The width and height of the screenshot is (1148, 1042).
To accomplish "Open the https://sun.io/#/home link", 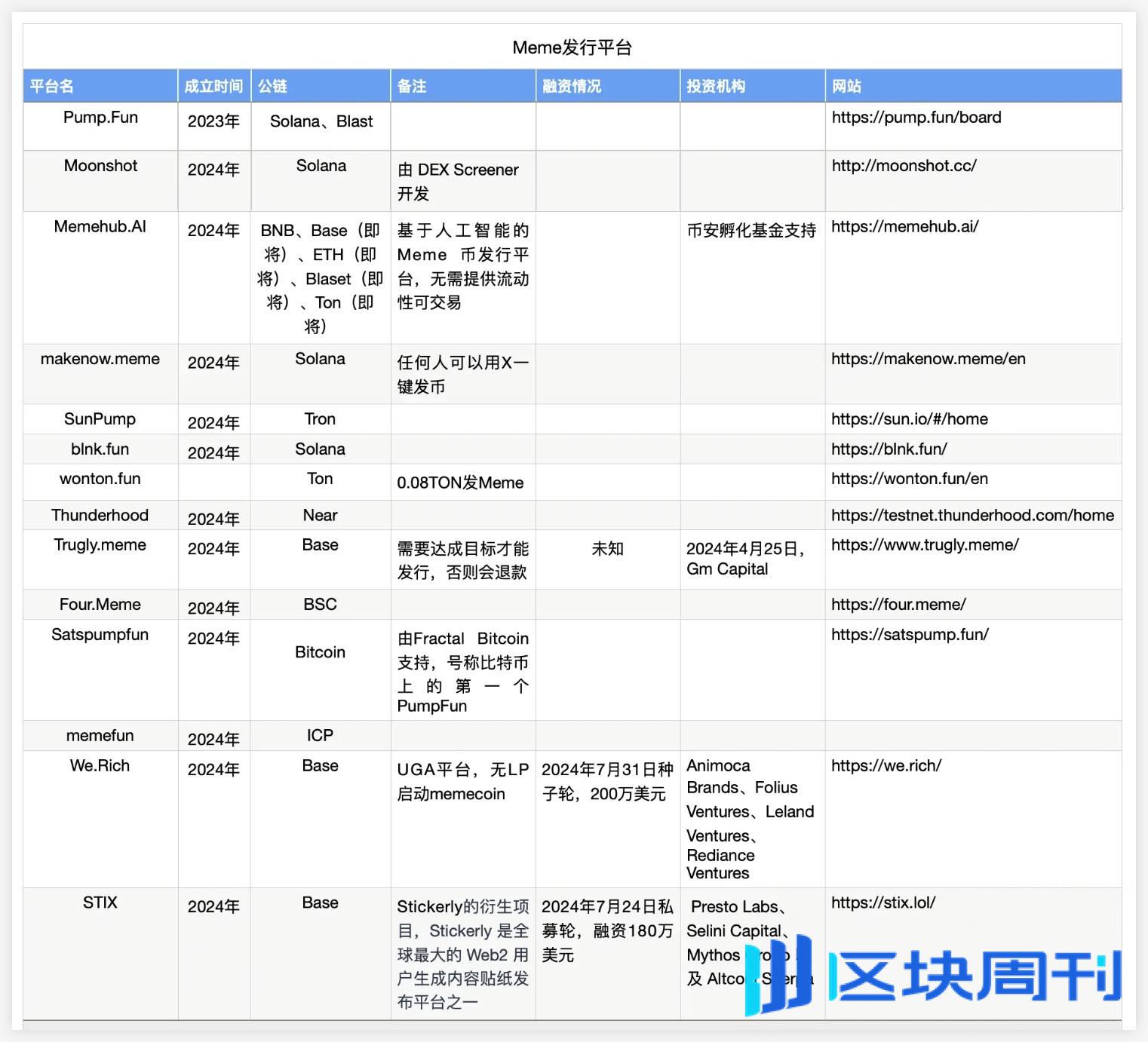I will click(x=910, y=418).
